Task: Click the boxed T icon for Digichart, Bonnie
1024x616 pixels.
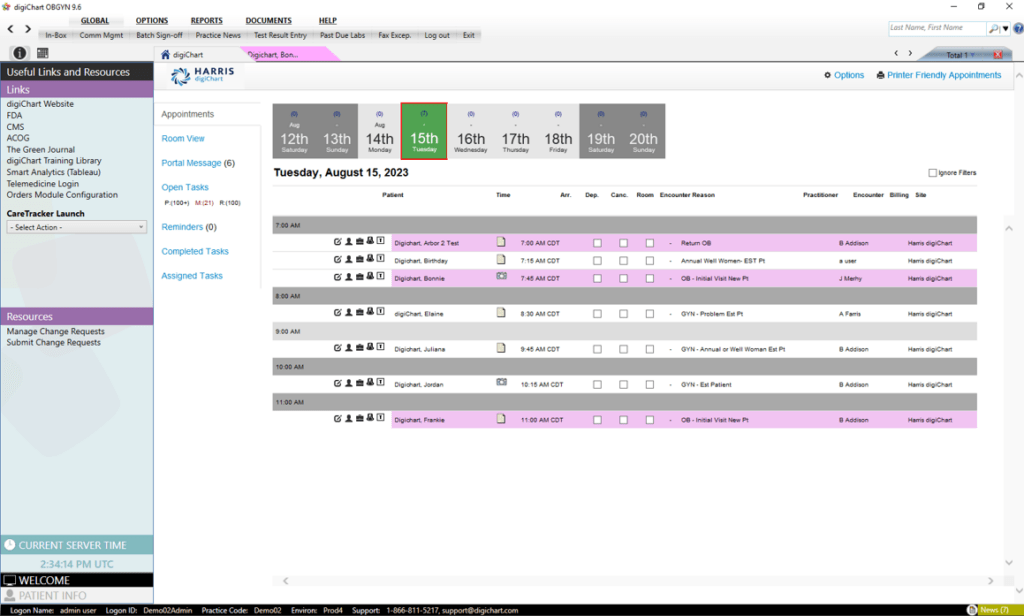Action: 381,277
